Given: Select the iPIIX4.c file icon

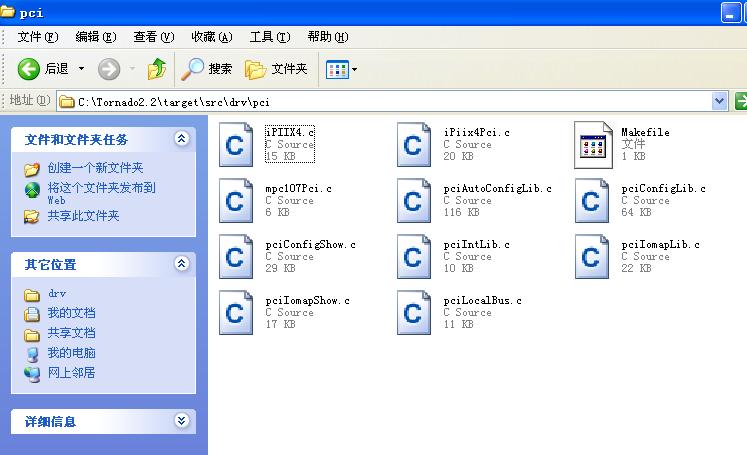Looking at the screenshot, I should (236, 145).
